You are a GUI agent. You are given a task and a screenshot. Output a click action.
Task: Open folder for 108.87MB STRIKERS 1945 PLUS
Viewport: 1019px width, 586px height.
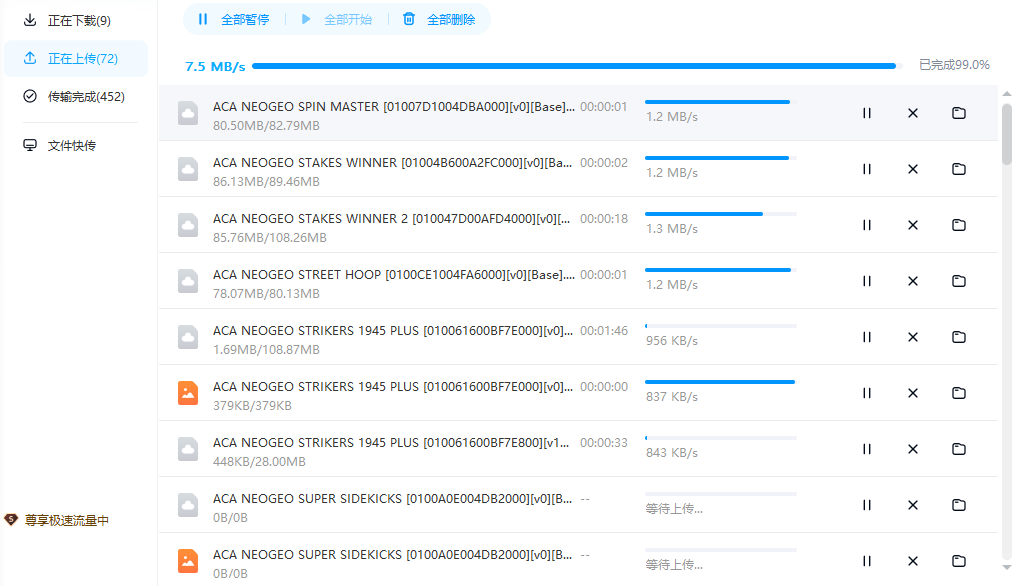tap(959, 337)
